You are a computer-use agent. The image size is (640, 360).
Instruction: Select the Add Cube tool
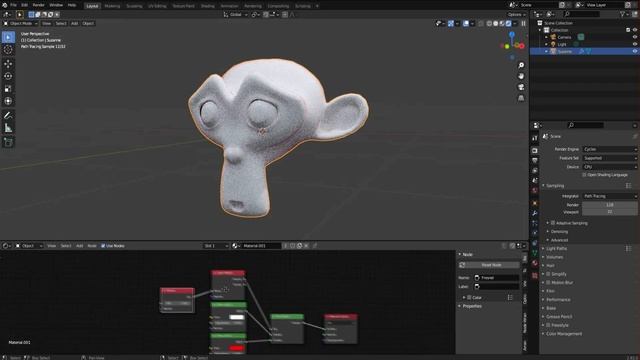[8, 142]
